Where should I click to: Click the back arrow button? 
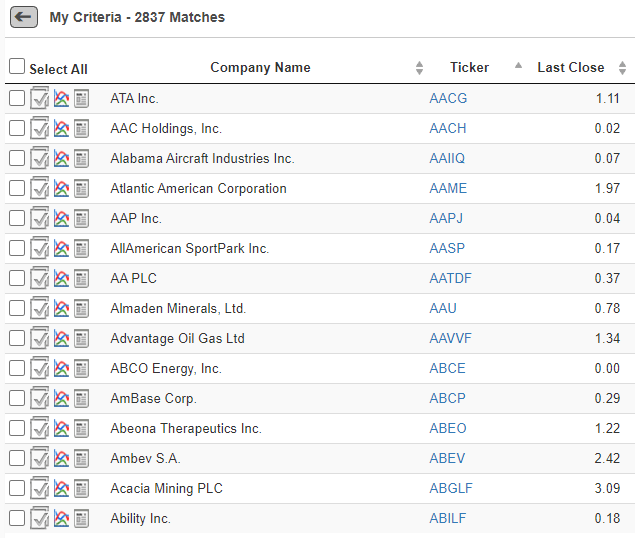click(x=24, y=17)
